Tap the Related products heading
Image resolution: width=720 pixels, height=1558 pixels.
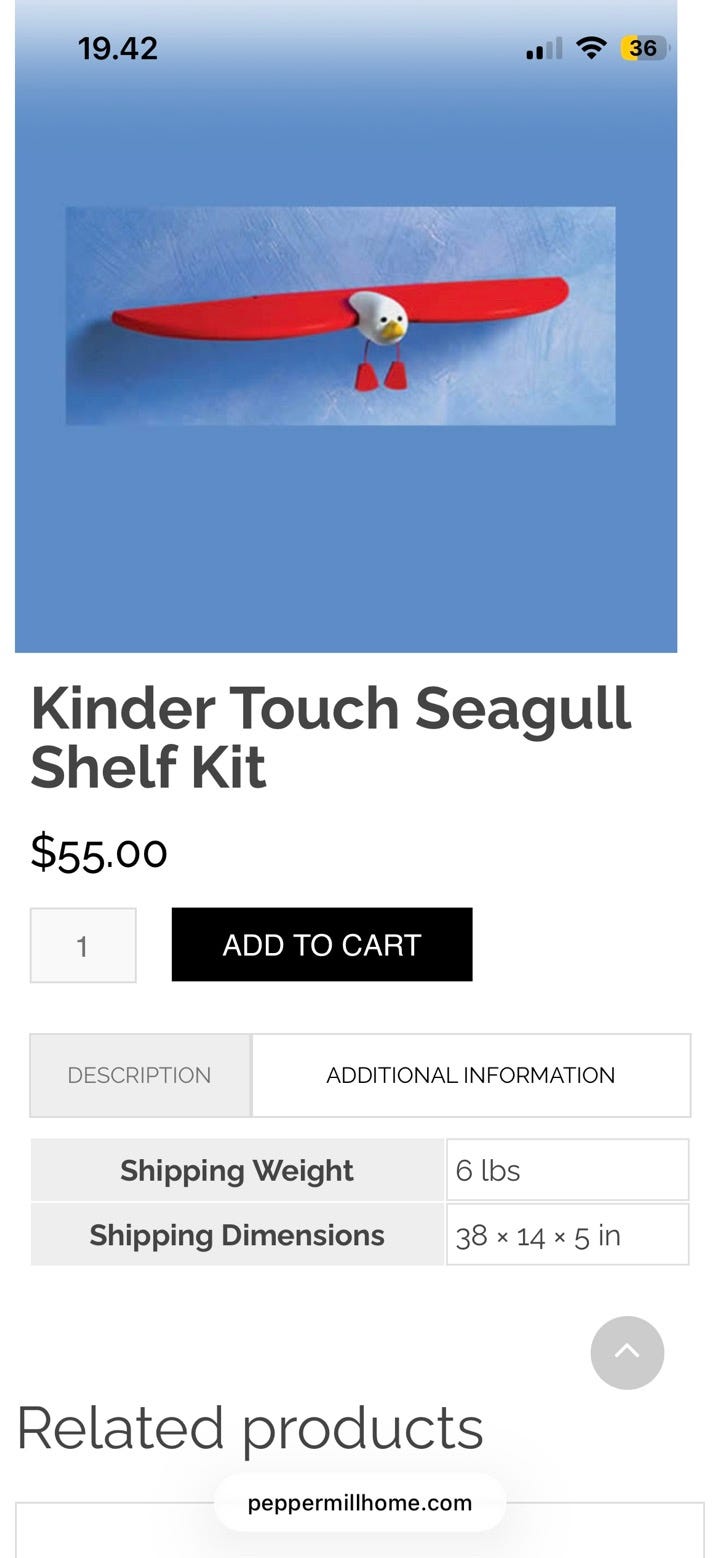(250, 1427)
